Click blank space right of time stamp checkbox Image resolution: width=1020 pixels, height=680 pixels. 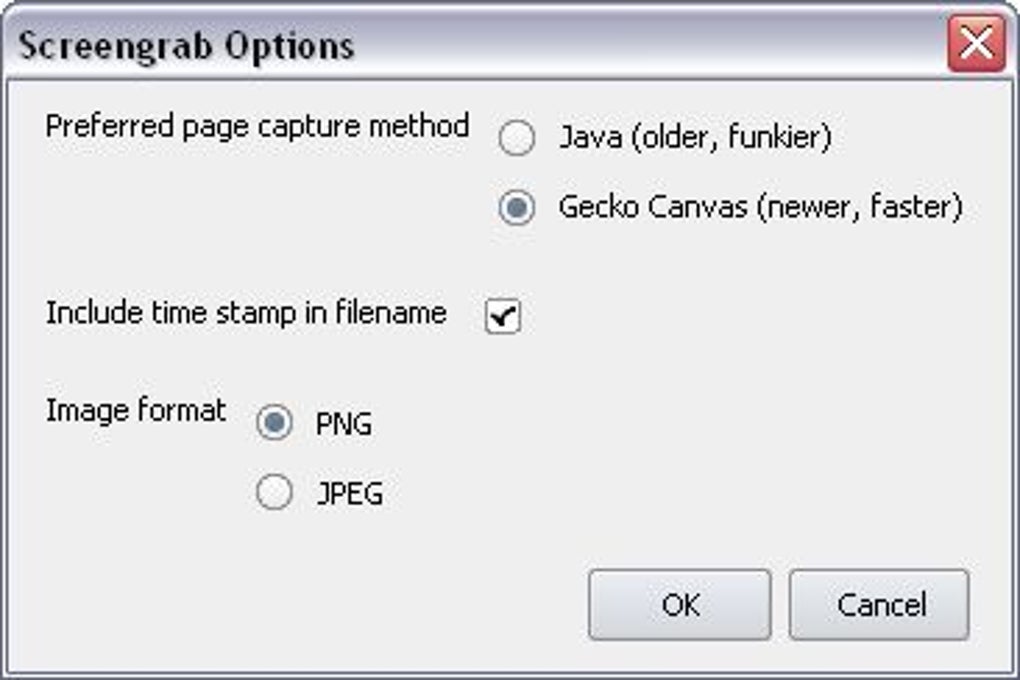click(x=750, y=316)
